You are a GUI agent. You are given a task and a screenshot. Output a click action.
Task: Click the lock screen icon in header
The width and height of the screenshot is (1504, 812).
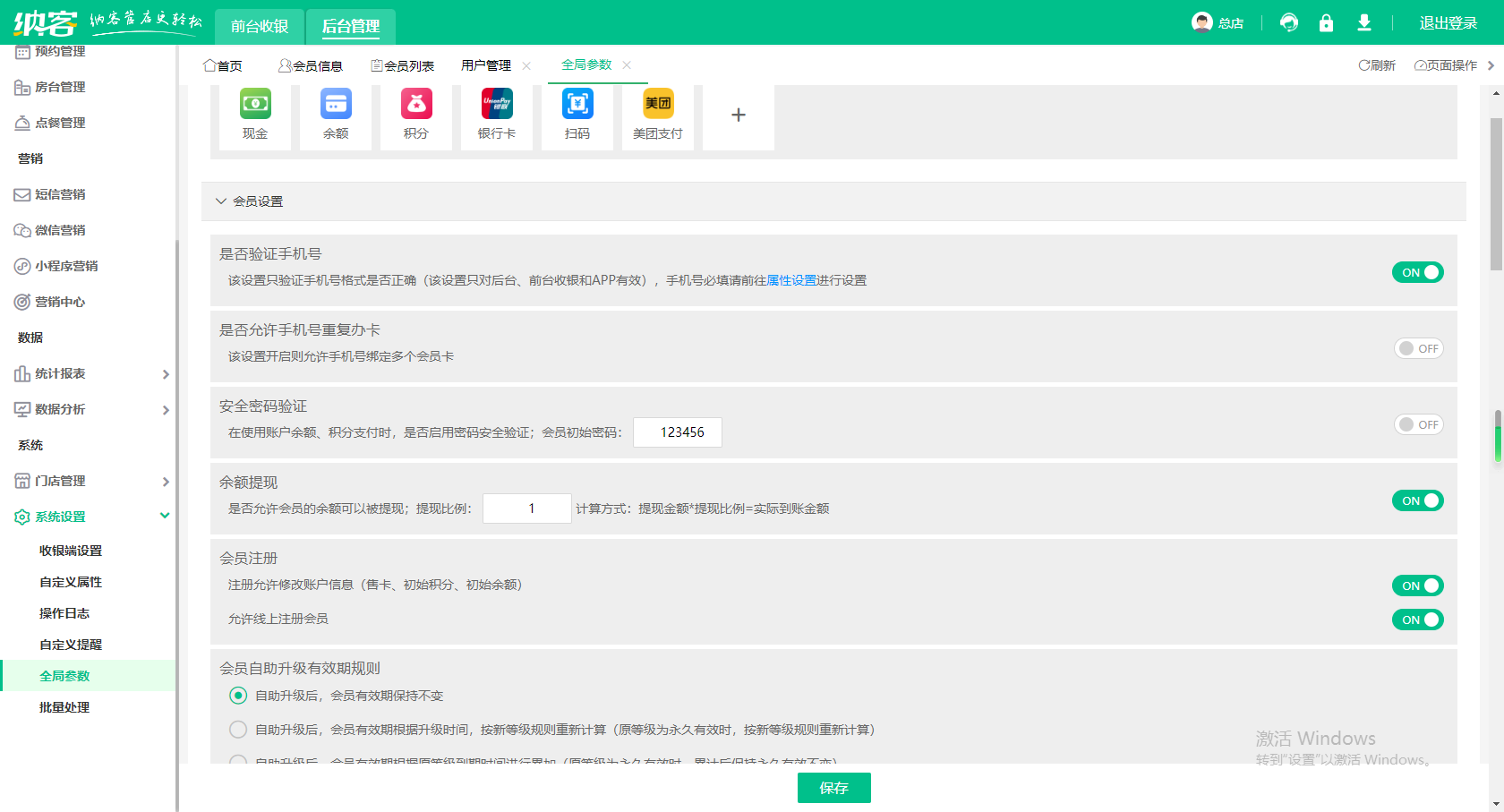pos(1326,22)
